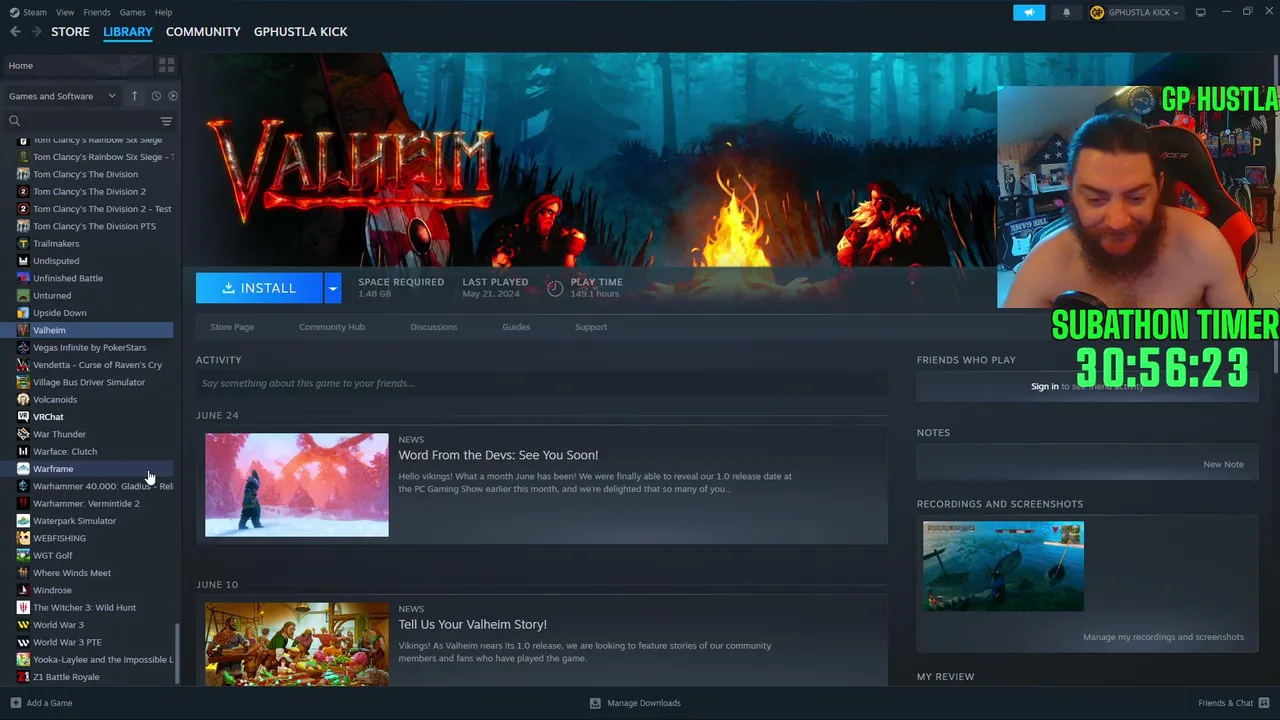Switch to Big Picture mode monitor icon
Image resolution: width=1280 pixels, height=720 pixels.
tap(1200, 12)
